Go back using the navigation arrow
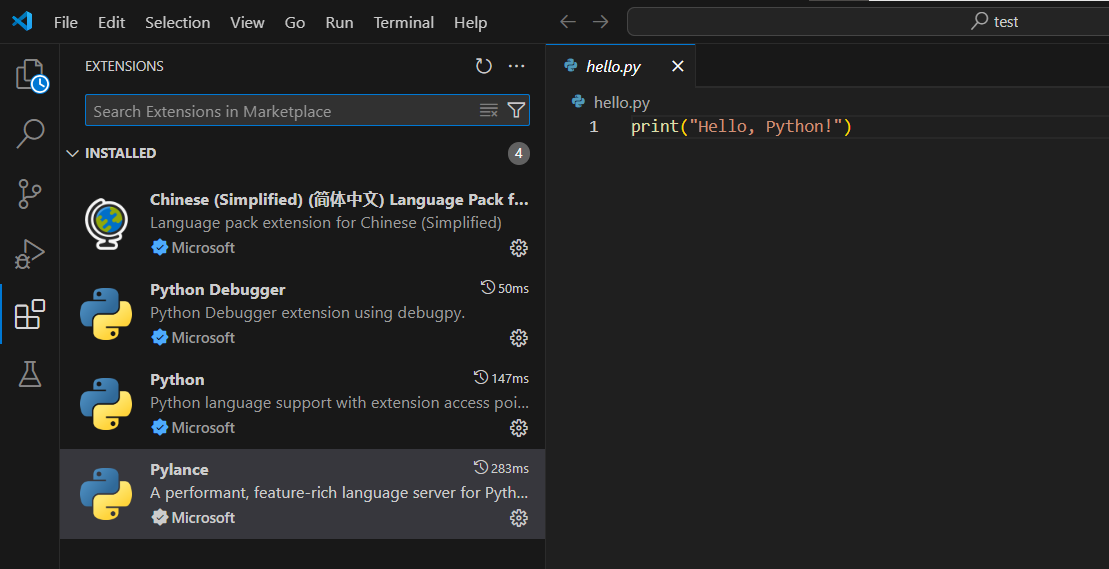The height and width of the screenshot is (569, 1109). pos(568,21)
